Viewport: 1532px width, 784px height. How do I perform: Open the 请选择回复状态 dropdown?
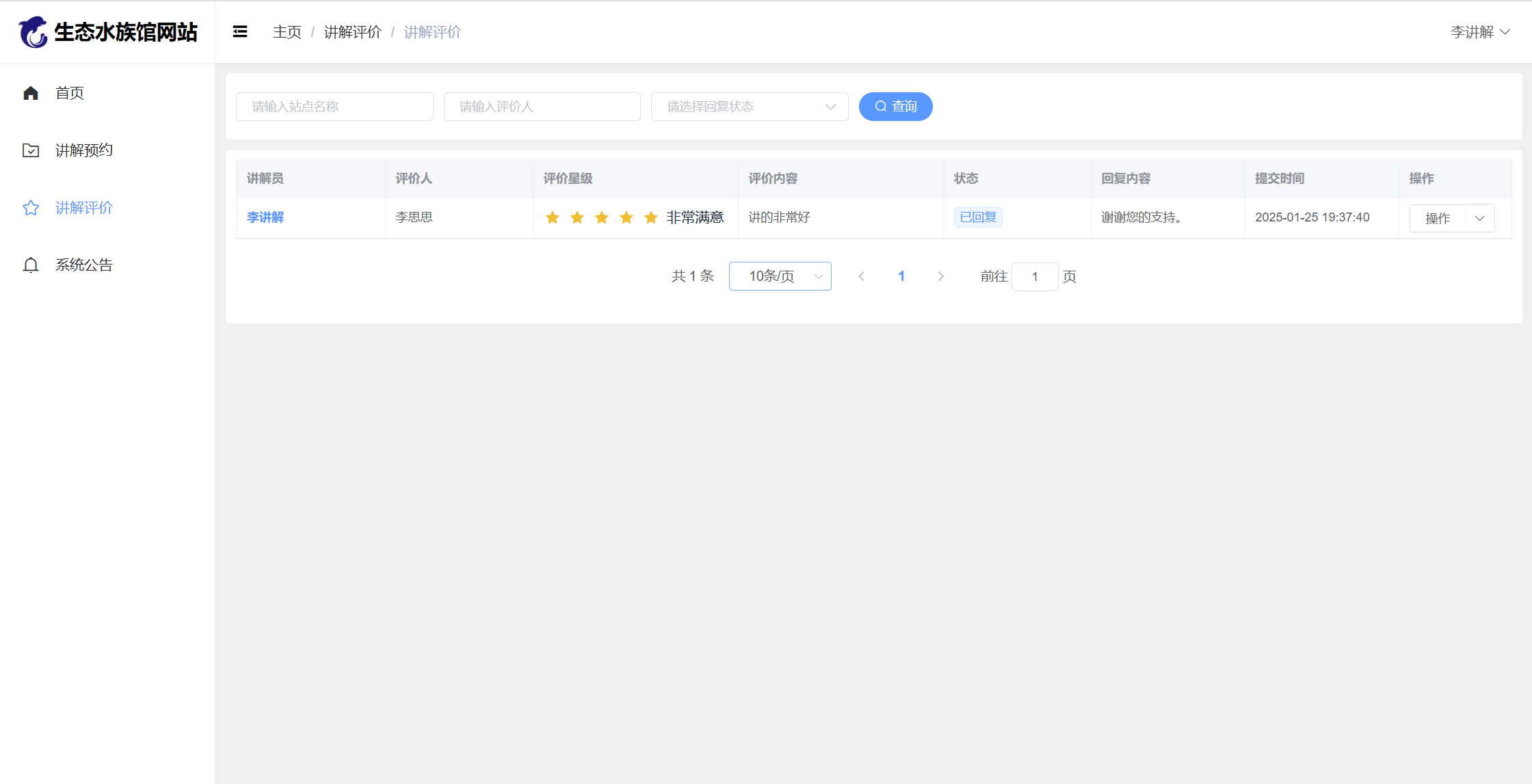click(749, 107)
